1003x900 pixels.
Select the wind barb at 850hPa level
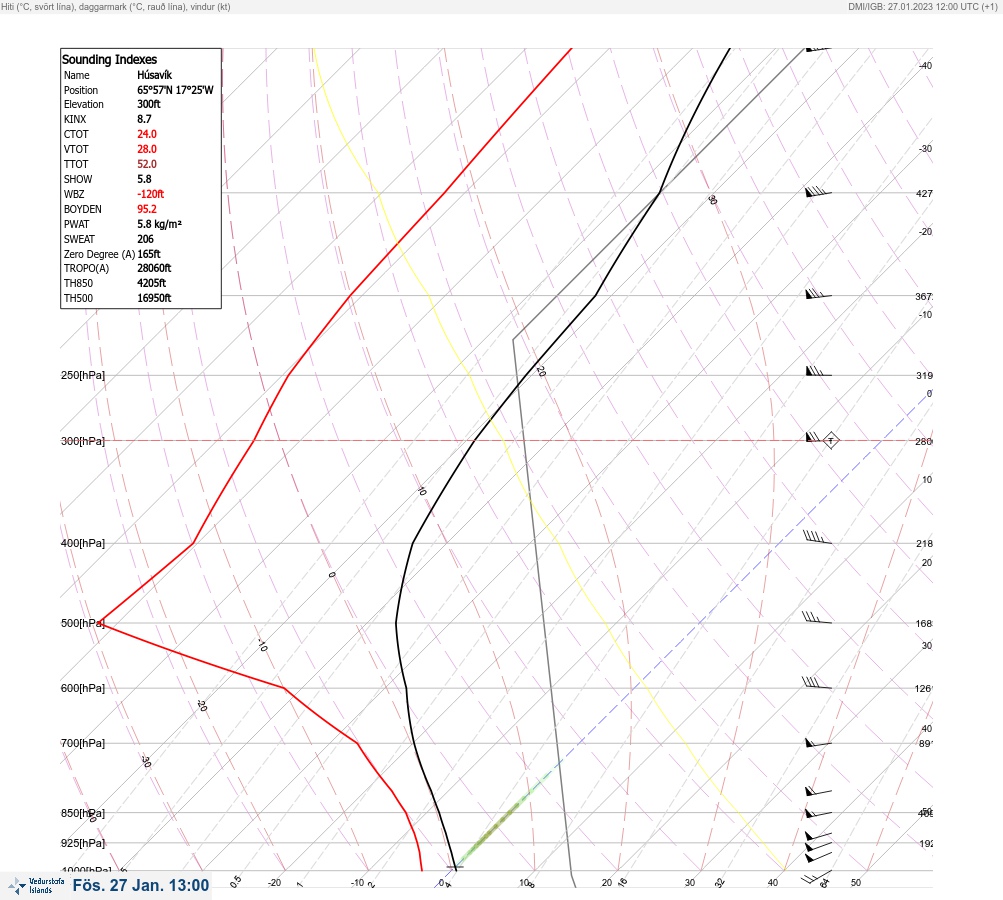[x=818, y=814]
